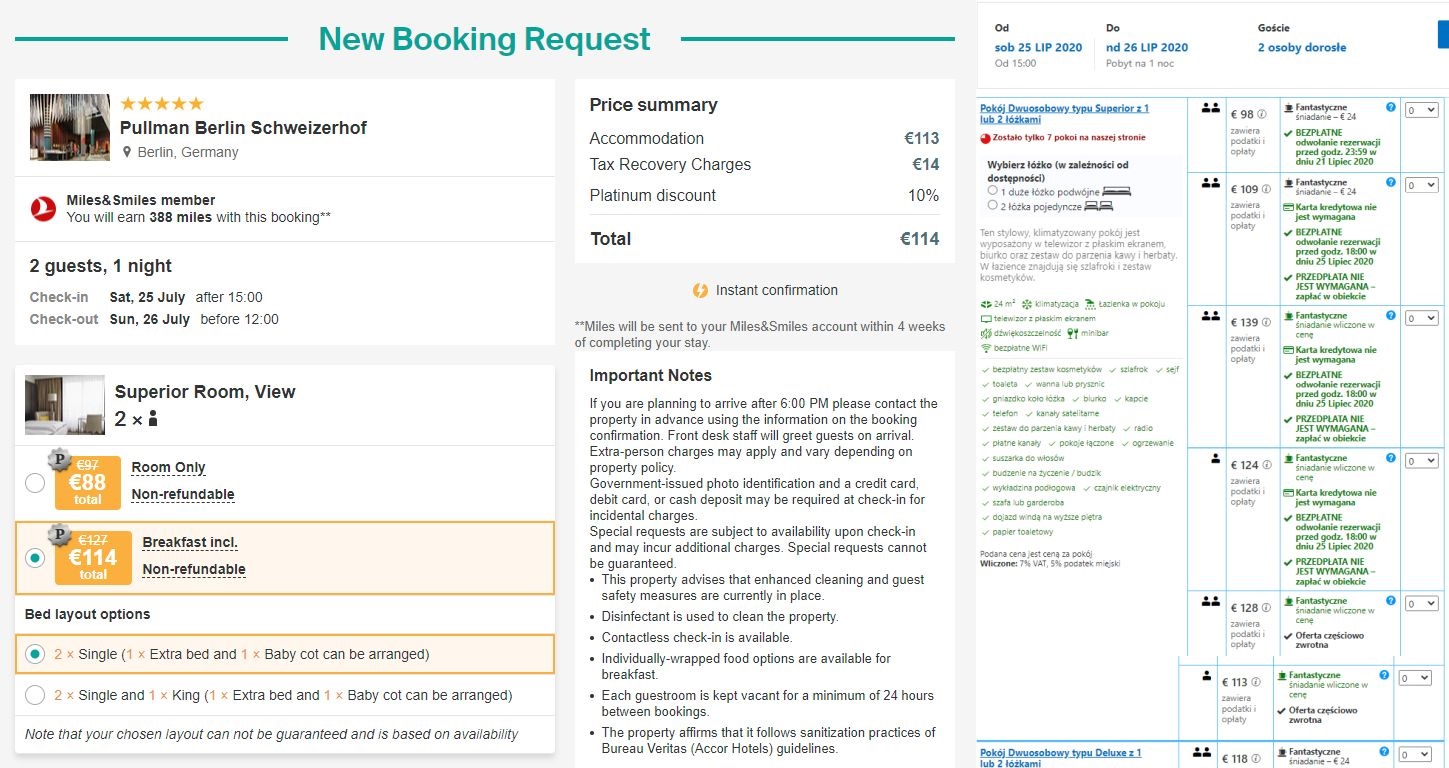The width and height of the screenshot is (1449, 768).
Task: Open the room quantity dropdown for € 139
Action: click(x=1421, y=319)
